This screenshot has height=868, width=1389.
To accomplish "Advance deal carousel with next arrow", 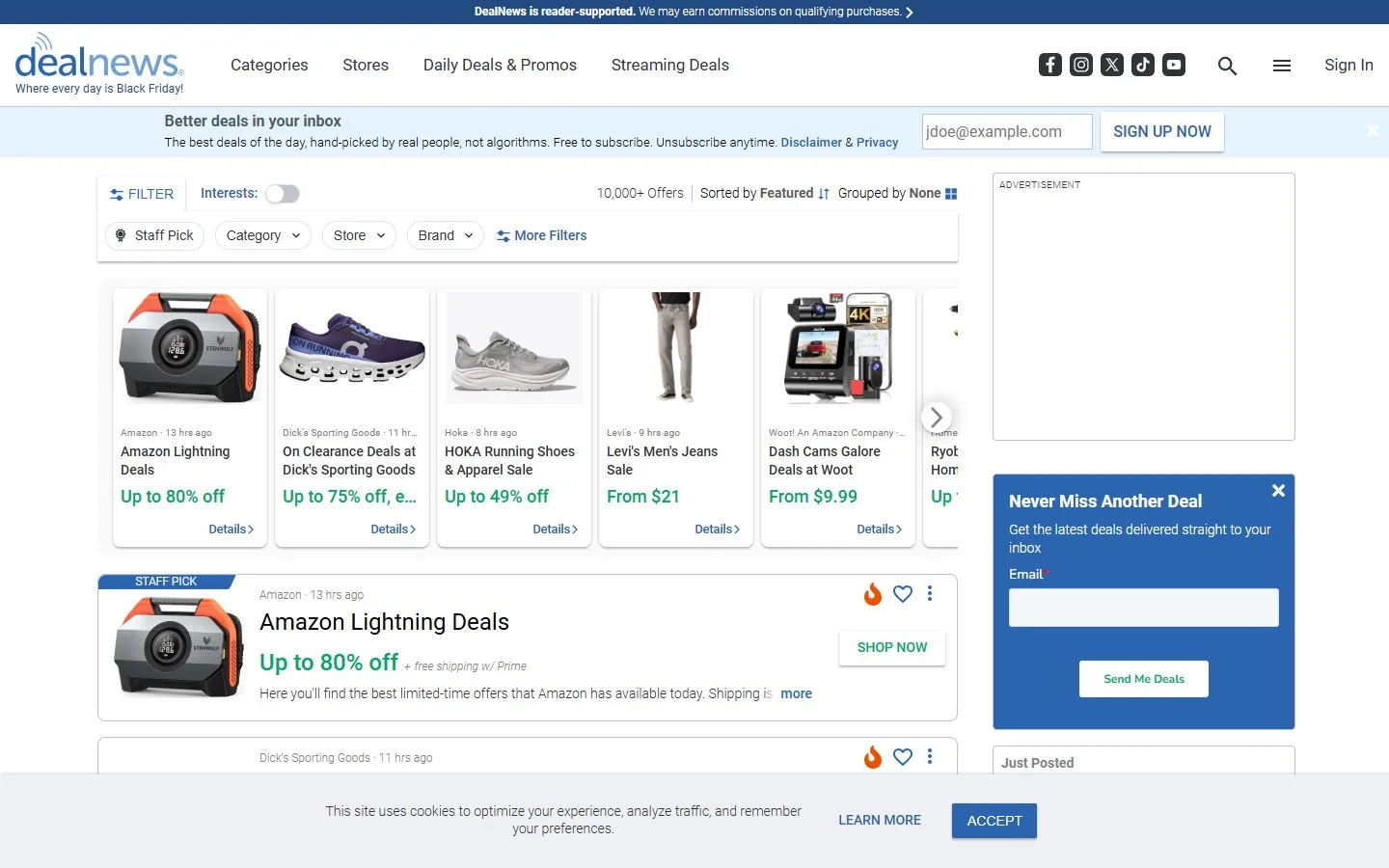I will pos(937,418).
